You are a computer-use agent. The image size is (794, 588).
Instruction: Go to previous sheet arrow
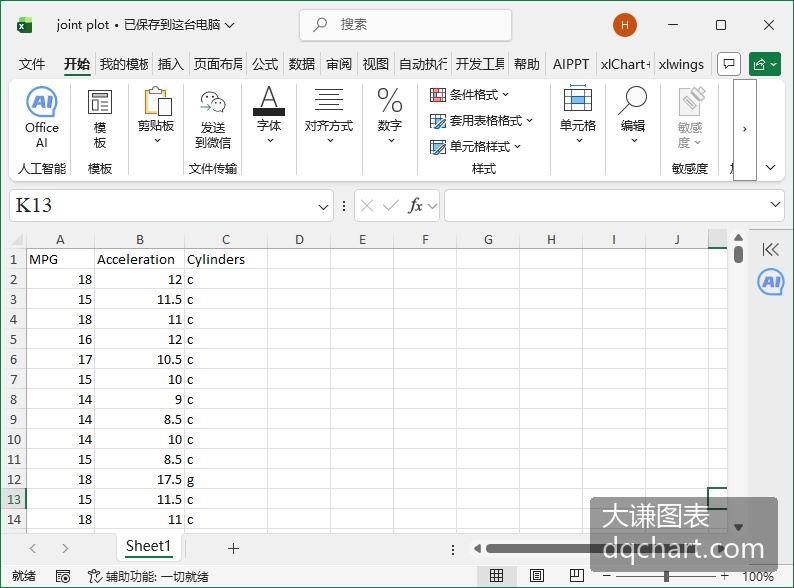click(33, 548)
